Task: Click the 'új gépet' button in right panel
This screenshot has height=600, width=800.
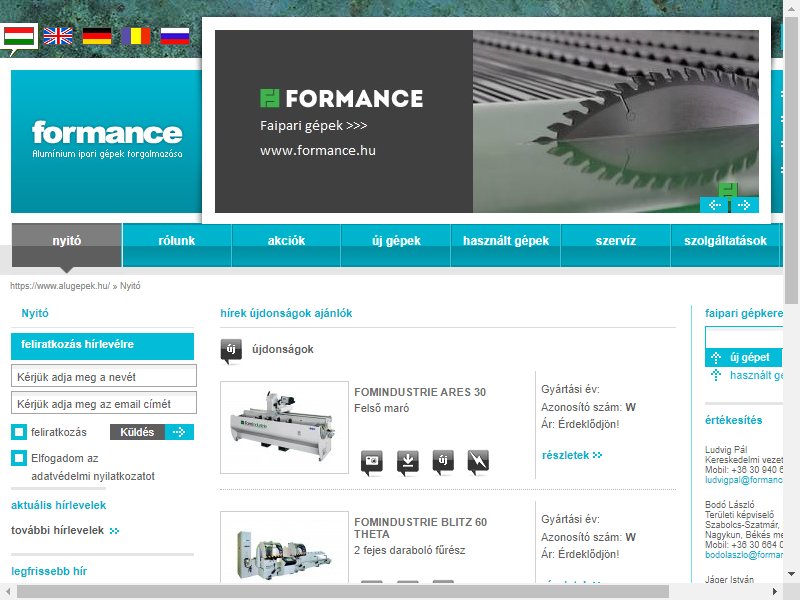Action: (x=744, y=357)
